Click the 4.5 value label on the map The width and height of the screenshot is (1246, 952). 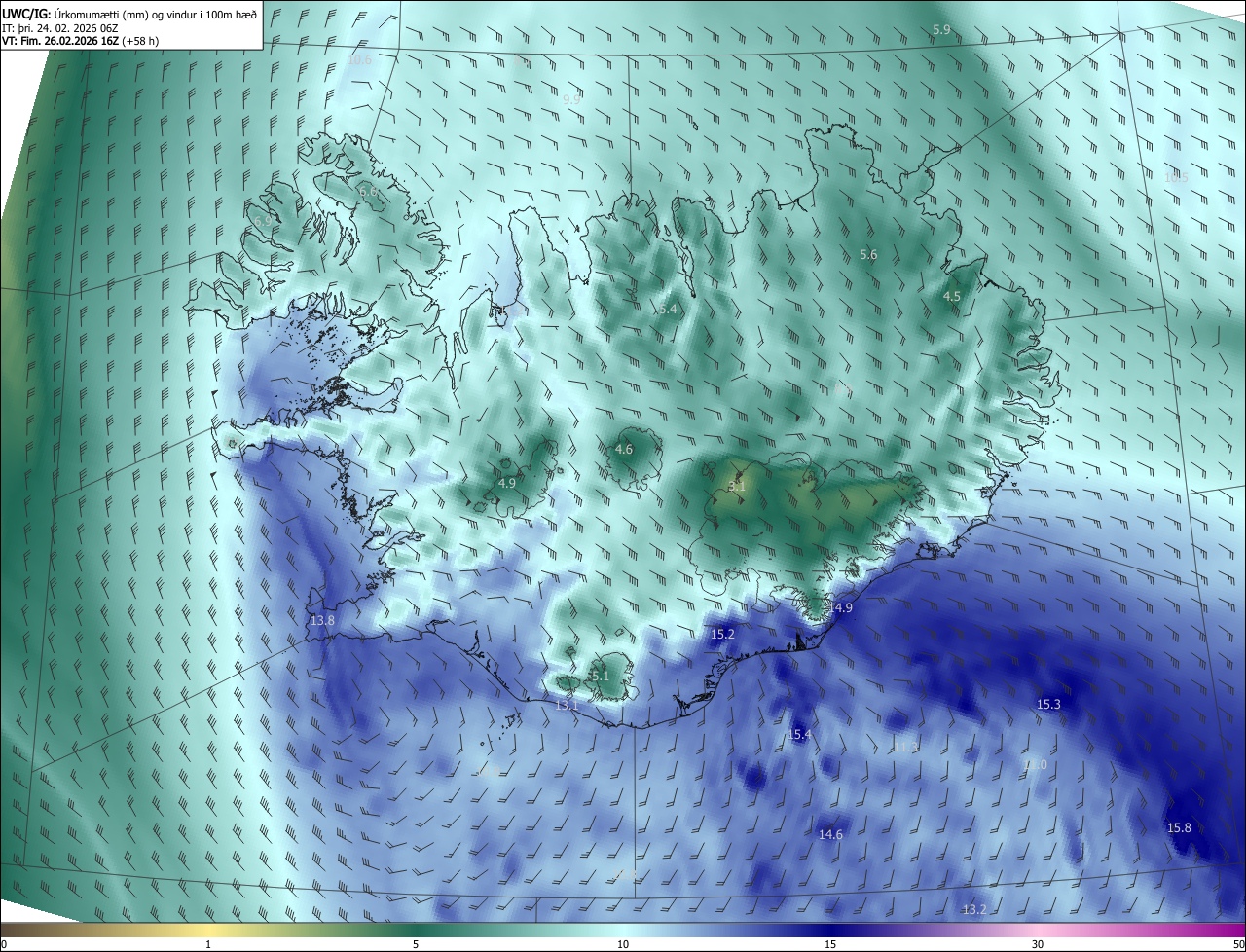tap(952, 296)
